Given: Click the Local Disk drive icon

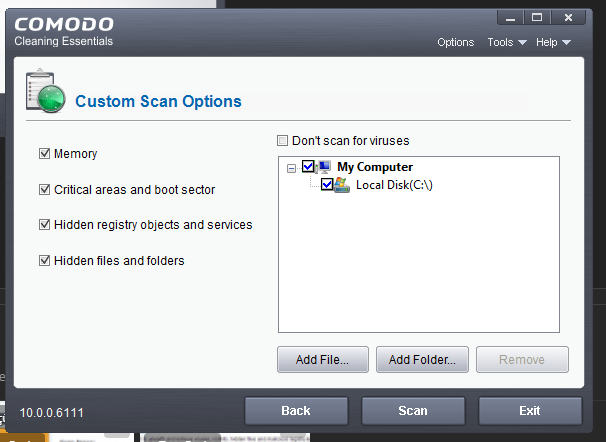Looking at the screenshot, I should point(343,185).
